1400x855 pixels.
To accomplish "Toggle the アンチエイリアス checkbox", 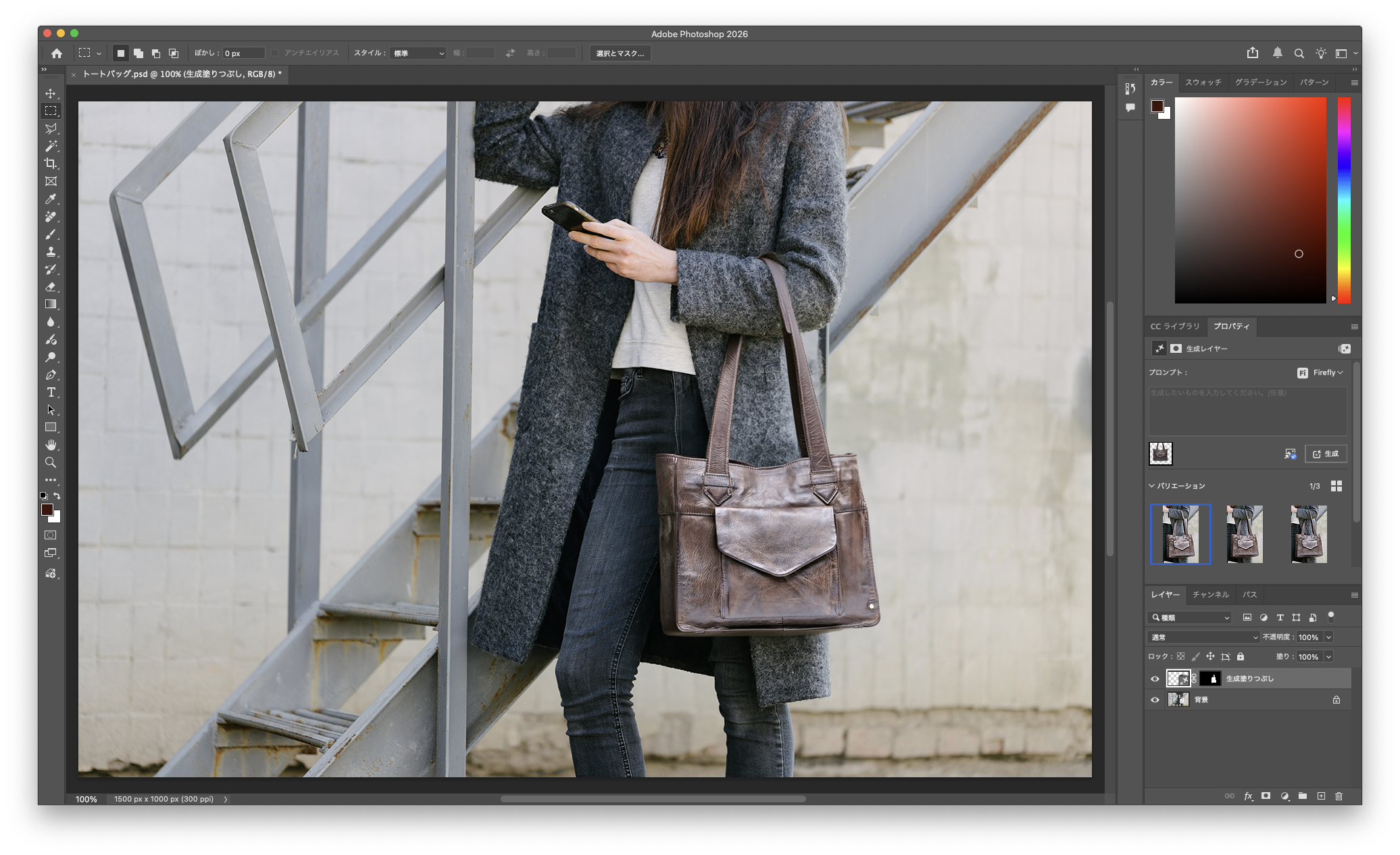I will click(275, 53).
